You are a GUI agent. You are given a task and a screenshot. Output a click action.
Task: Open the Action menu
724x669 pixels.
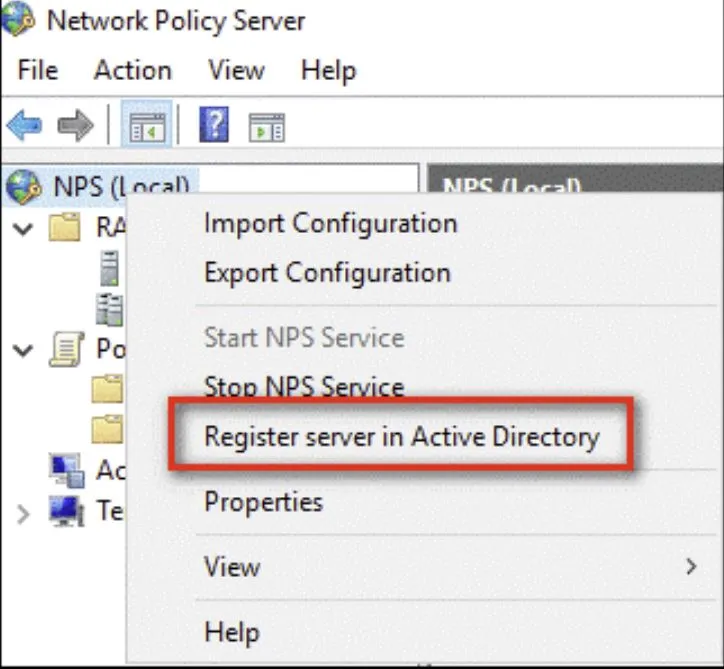(x=133, y=71)
